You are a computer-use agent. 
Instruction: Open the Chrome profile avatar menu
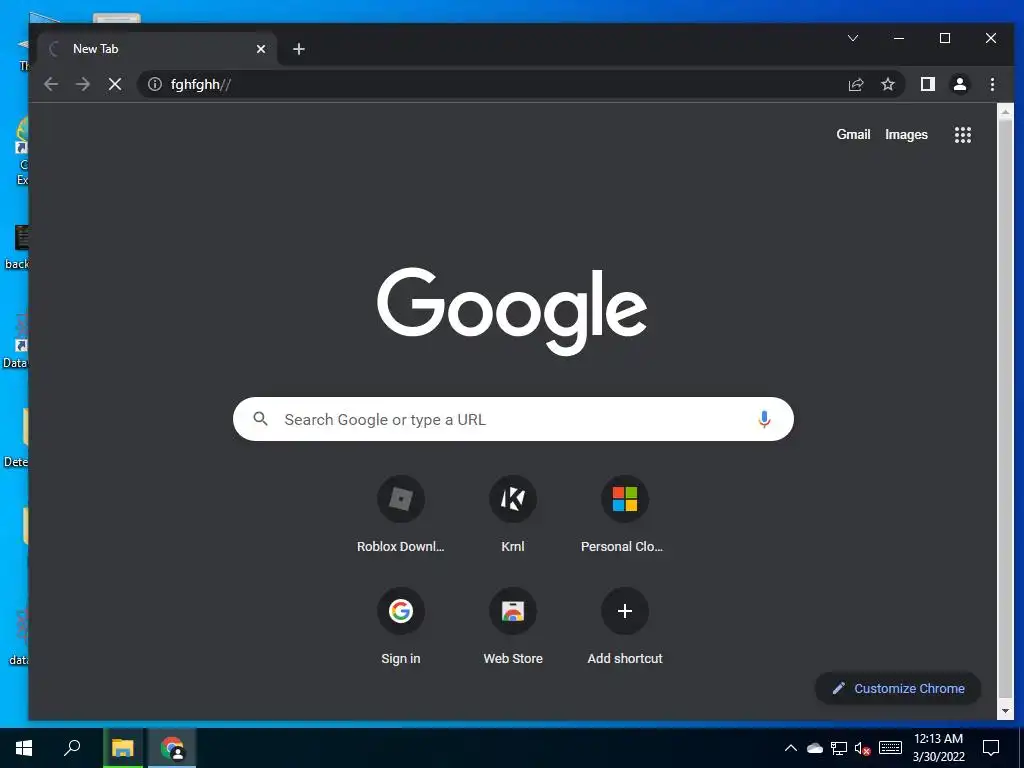(x=960, y=84)
